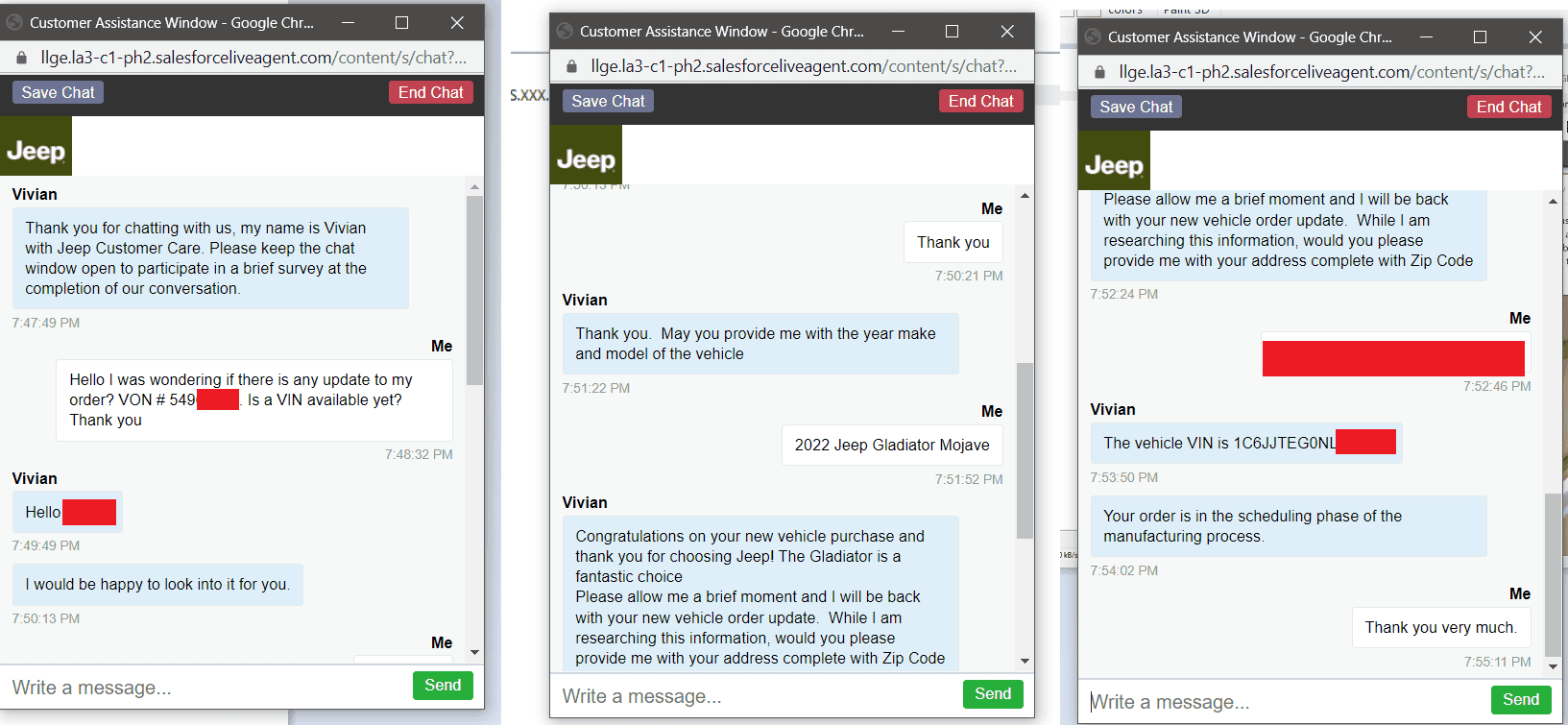Click the URL in left window address bar

(x=253, y=58)
